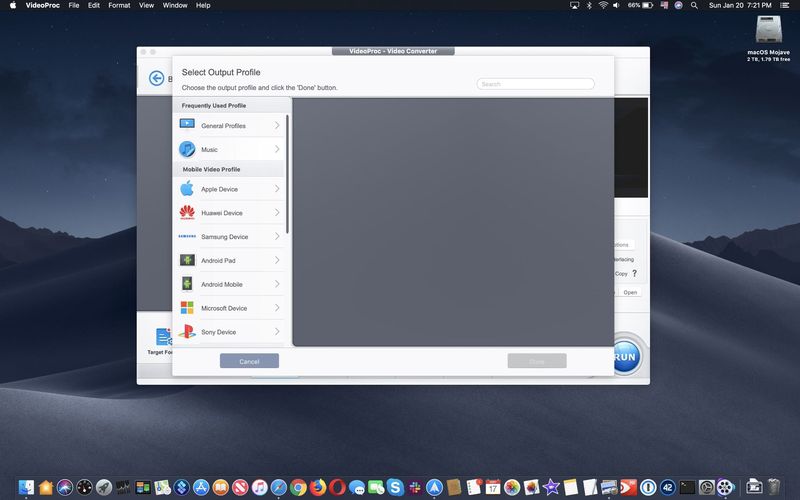The height and width of the screenshot is (500, 800).
Task: Open iTunes from the Dock
Action: [259, 487]
